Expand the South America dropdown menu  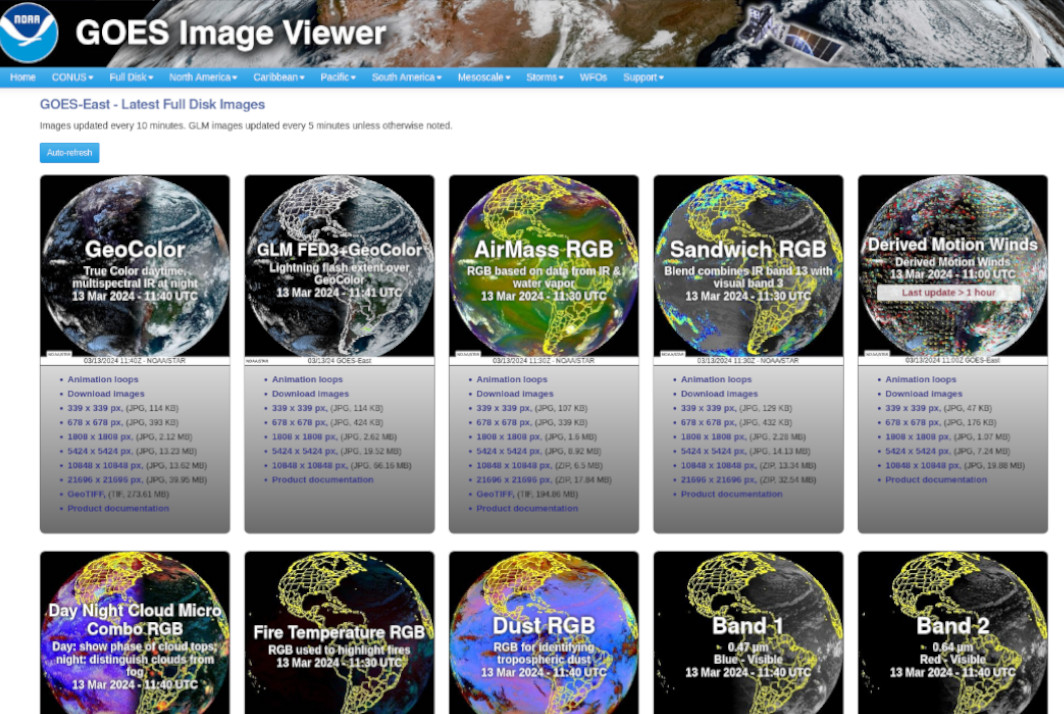click(x=406, y=77)
